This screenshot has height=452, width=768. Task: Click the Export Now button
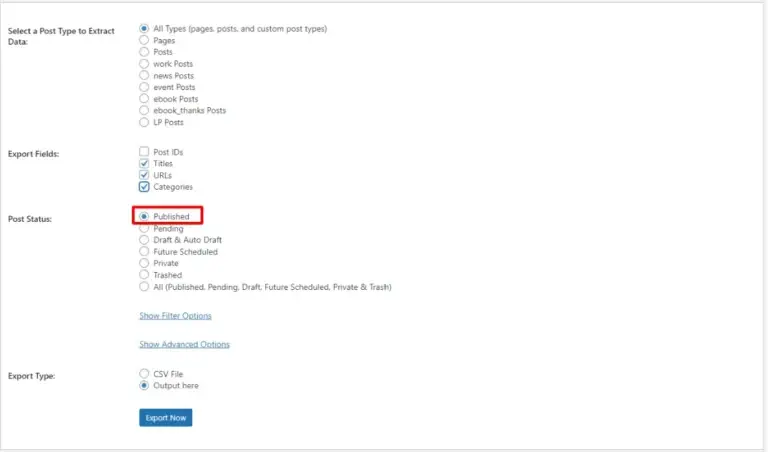click(165, 417)
